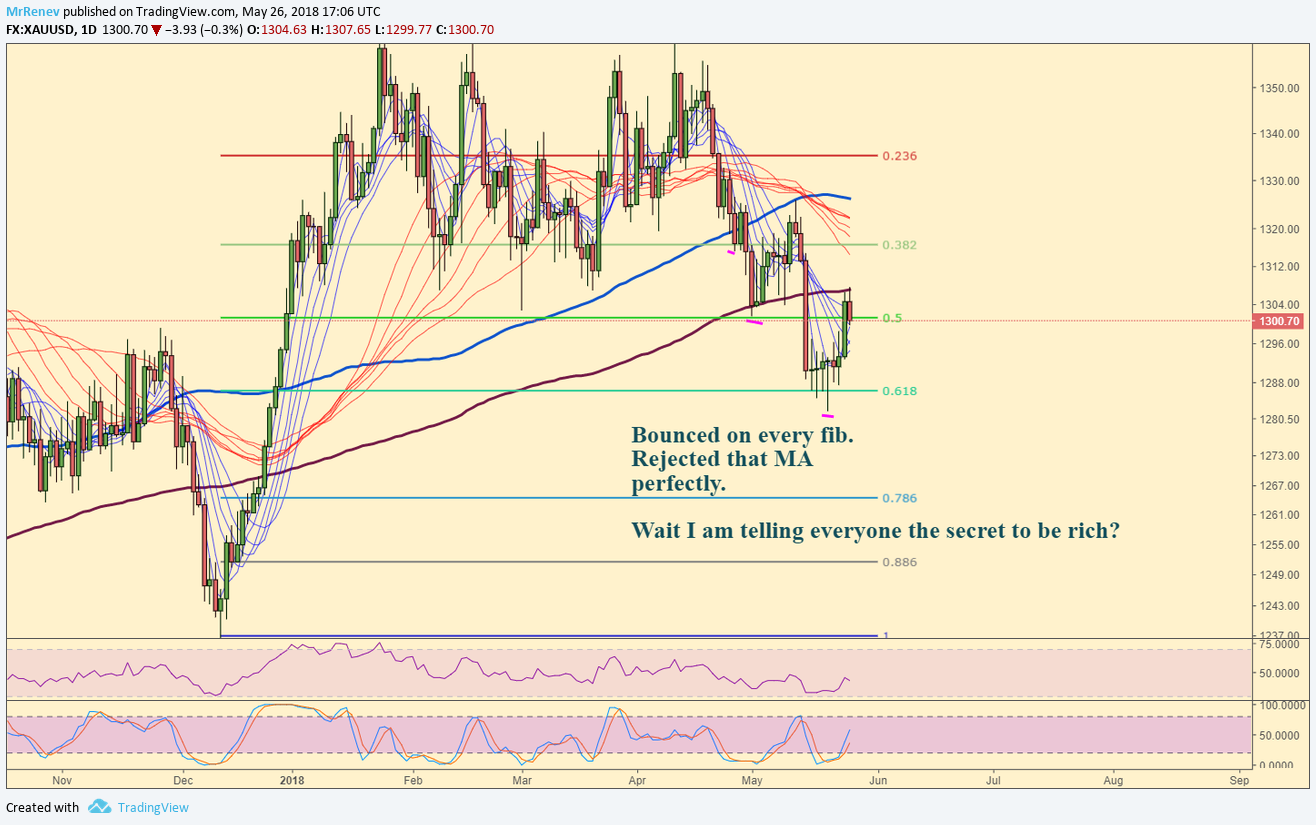Image resolution: width=1316 pixels, height=825 pixels.
Task: Click the May label on time axis
Action: click(752, 779)
